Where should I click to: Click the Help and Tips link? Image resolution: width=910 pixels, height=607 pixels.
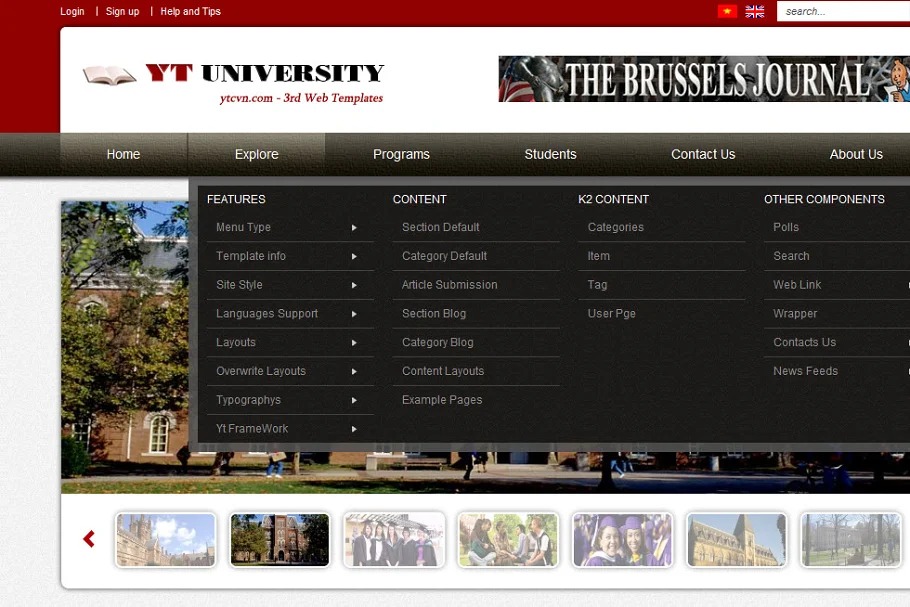(x=190, y=12)
